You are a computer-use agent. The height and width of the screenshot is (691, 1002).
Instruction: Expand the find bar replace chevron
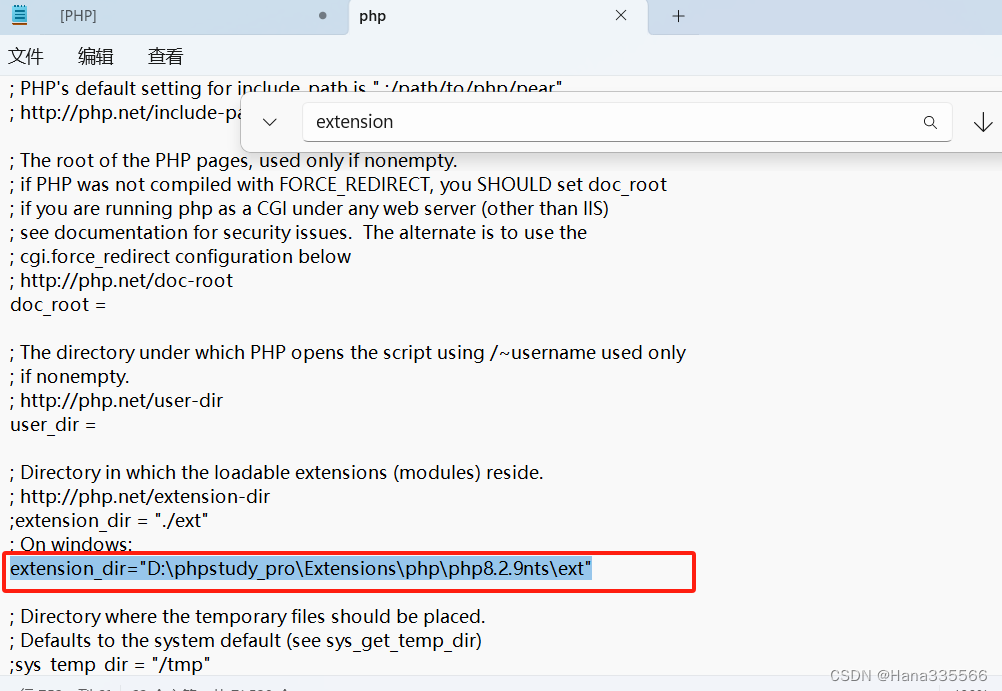click(x=270, y=122)
